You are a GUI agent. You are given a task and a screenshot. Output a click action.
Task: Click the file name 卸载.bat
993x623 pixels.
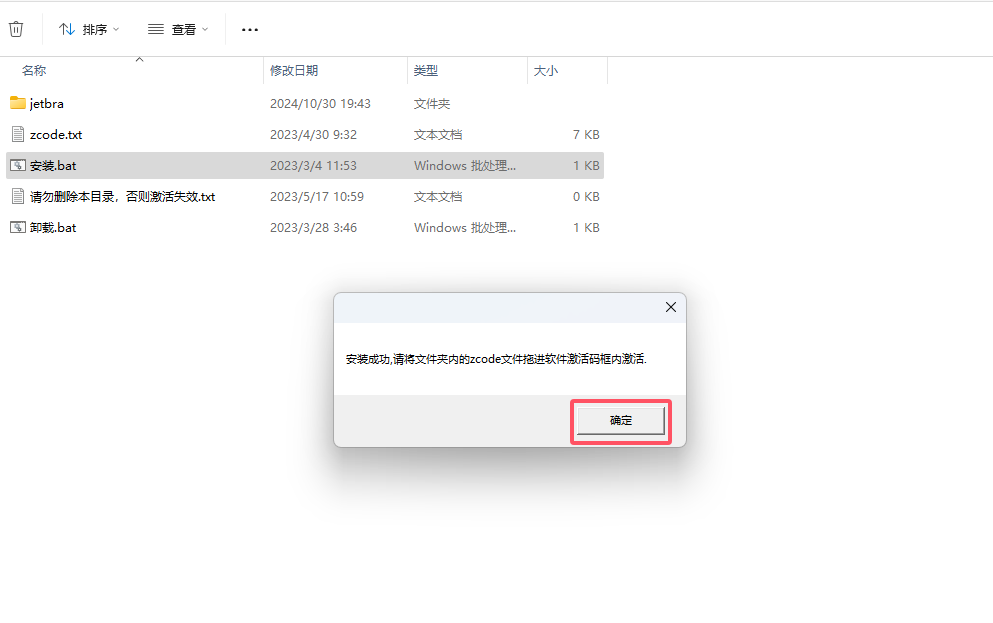[x=53, y=227]
